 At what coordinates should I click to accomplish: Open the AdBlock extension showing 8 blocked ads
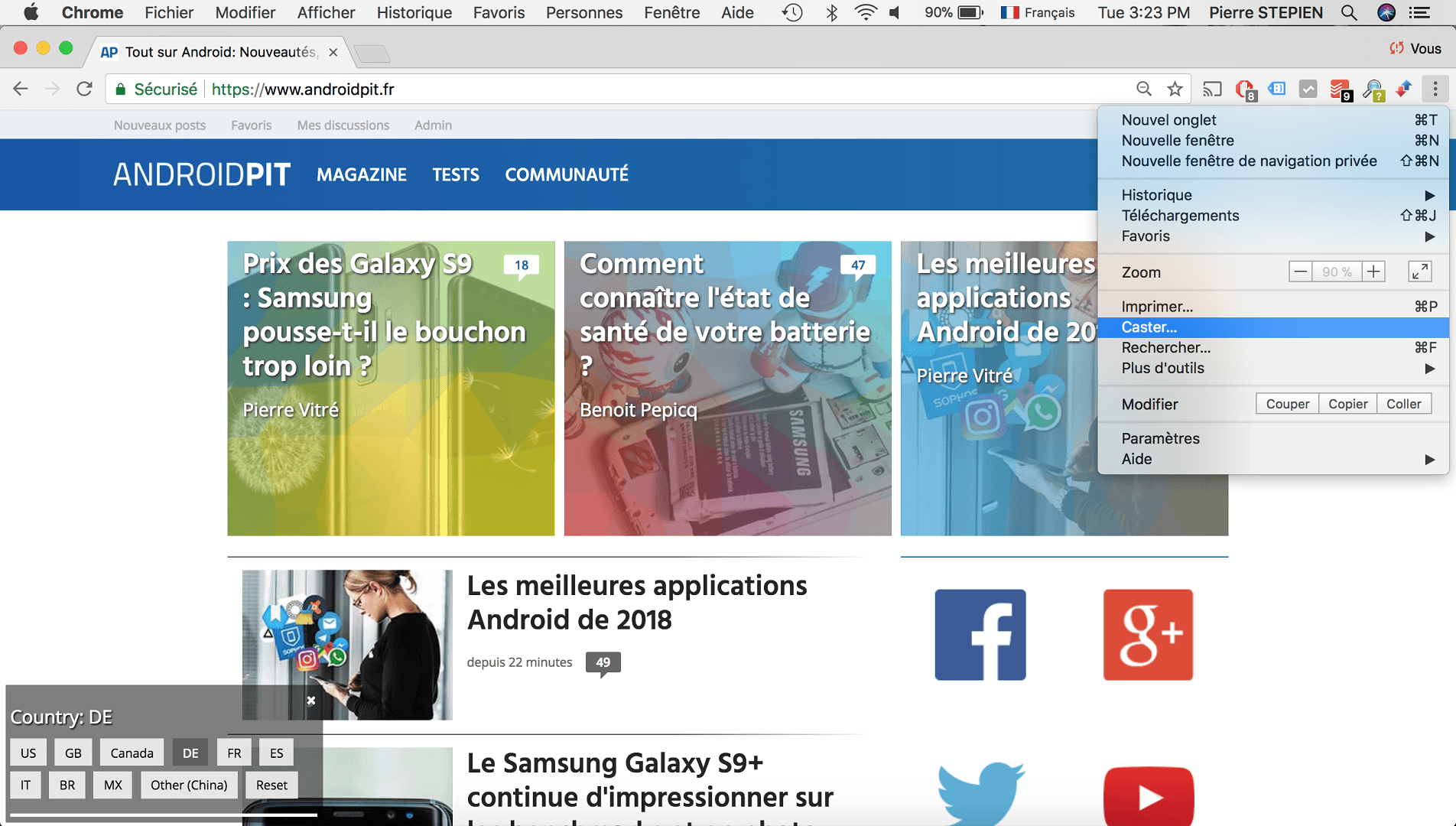1244,89
